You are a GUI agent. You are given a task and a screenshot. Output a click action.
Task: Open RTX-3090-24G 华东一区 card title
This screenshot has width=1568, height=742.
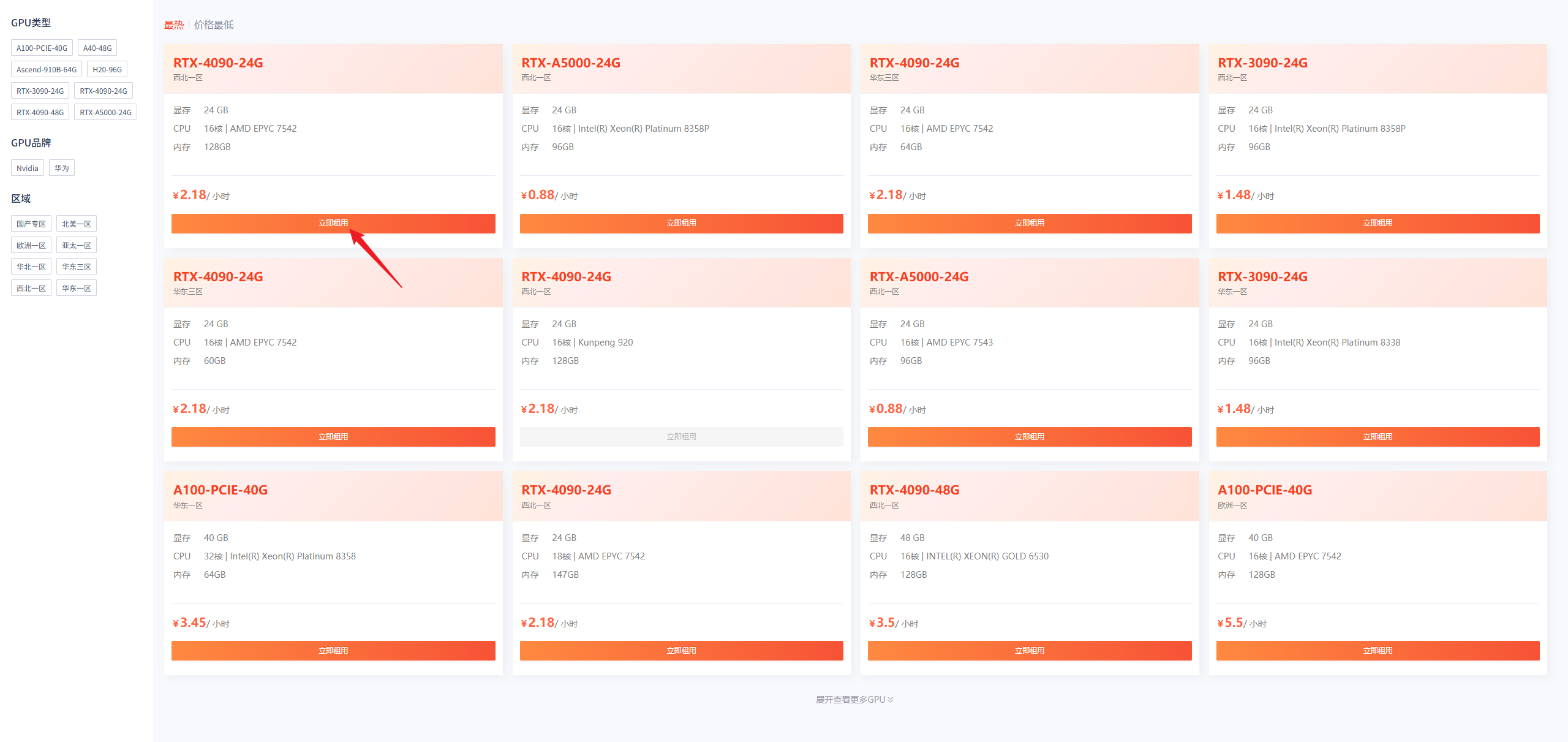coord(1262,277)
